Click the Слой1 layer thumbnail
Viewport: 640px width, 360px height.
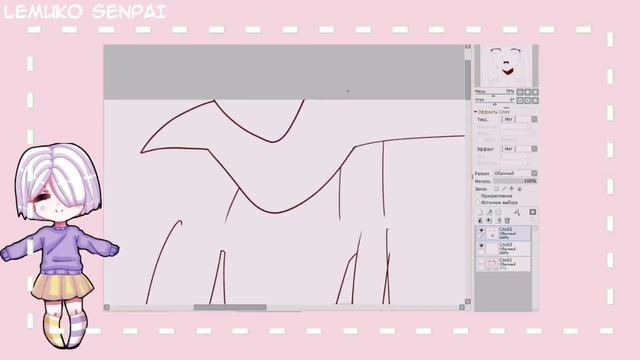tap(492, 264)
